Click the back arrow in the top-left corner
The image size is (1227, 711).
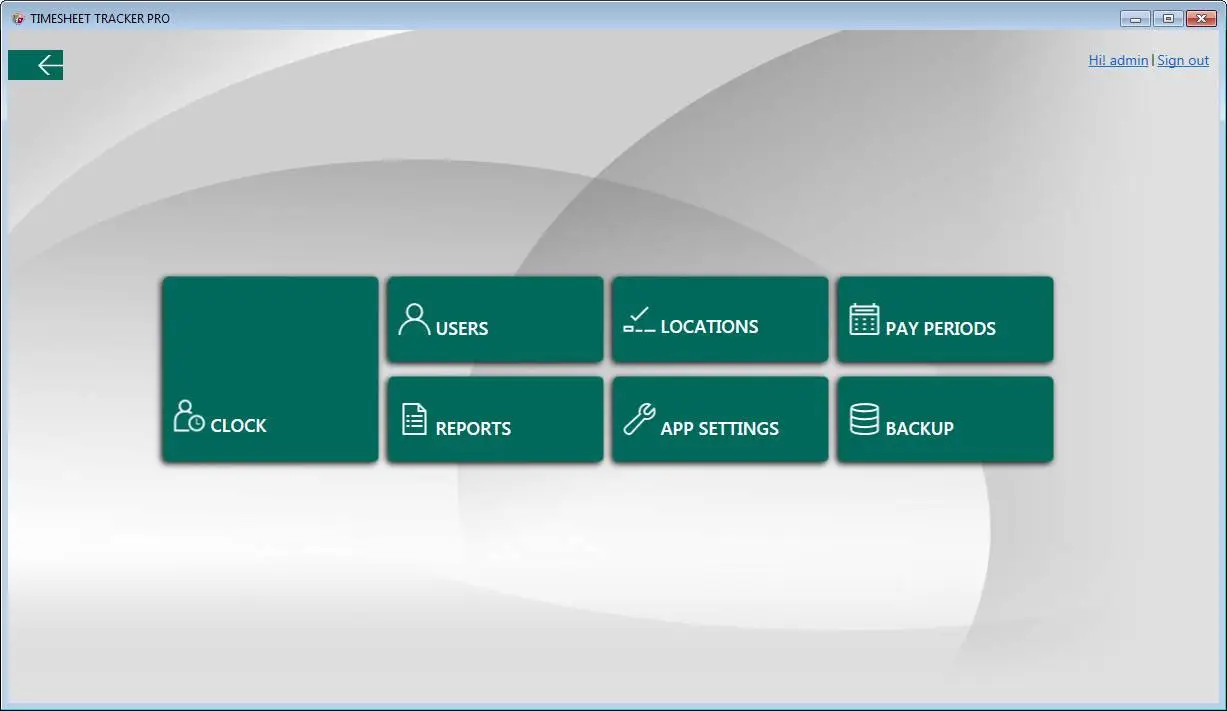click(35, 64)
